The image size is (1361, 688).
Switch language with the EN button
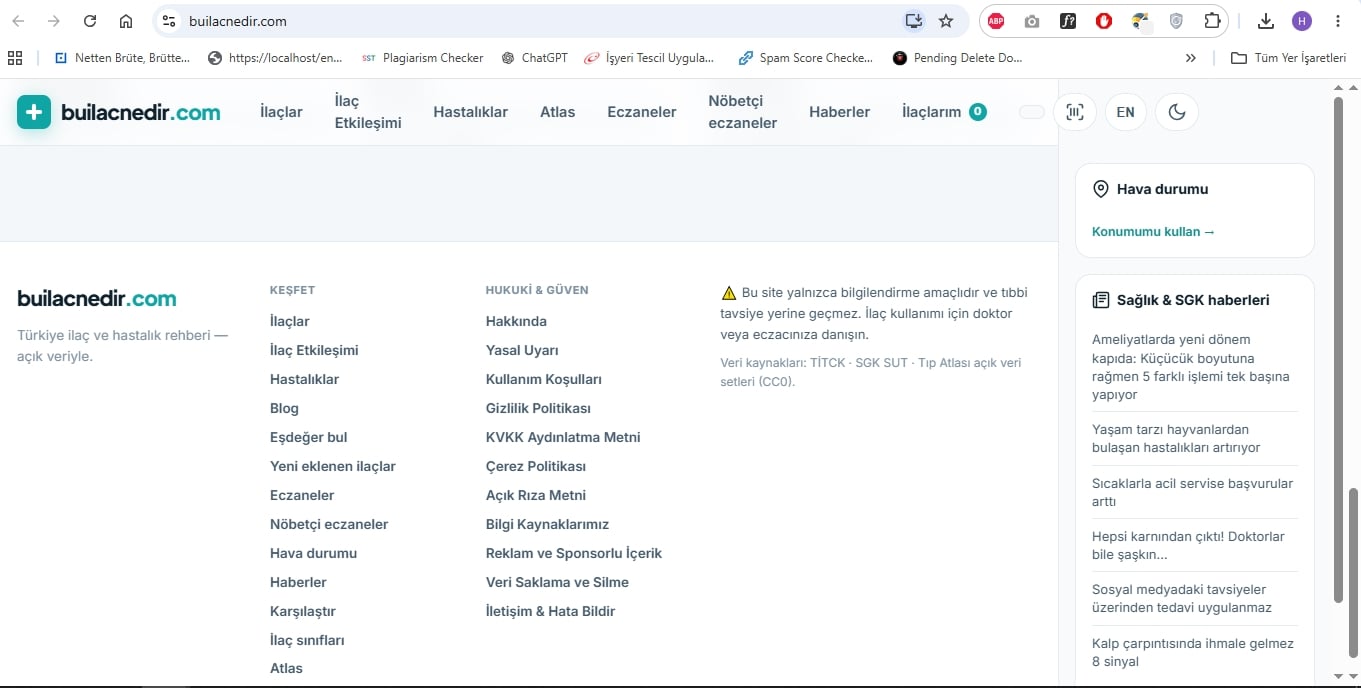coord(1126,112)
